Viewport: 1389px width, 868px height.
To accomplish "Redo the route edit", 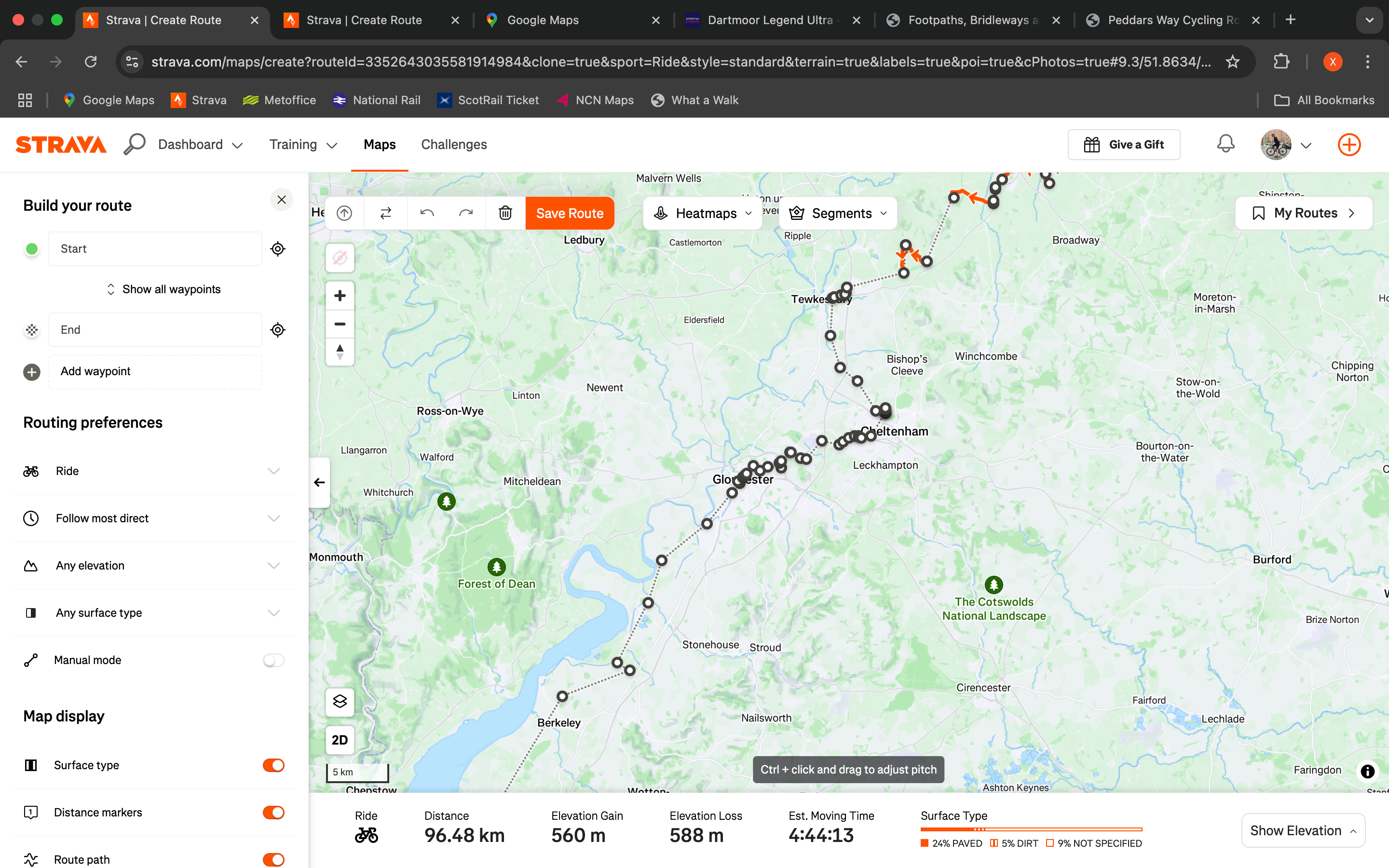I will point(466,213).
